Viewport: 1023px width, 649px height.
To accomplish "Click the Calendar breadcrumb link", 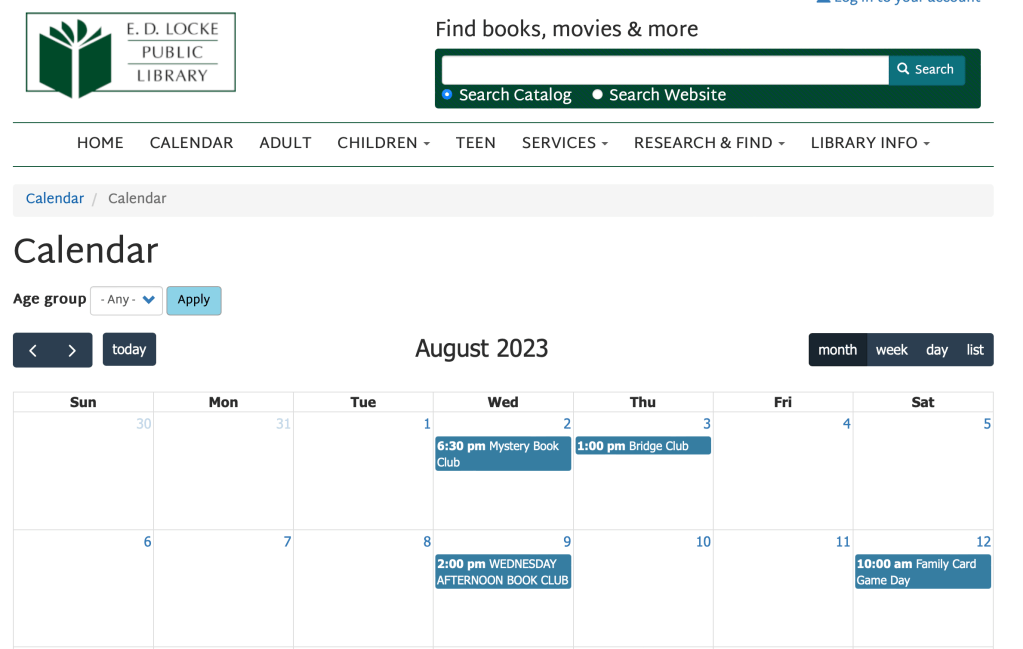I will click(55, 199).
